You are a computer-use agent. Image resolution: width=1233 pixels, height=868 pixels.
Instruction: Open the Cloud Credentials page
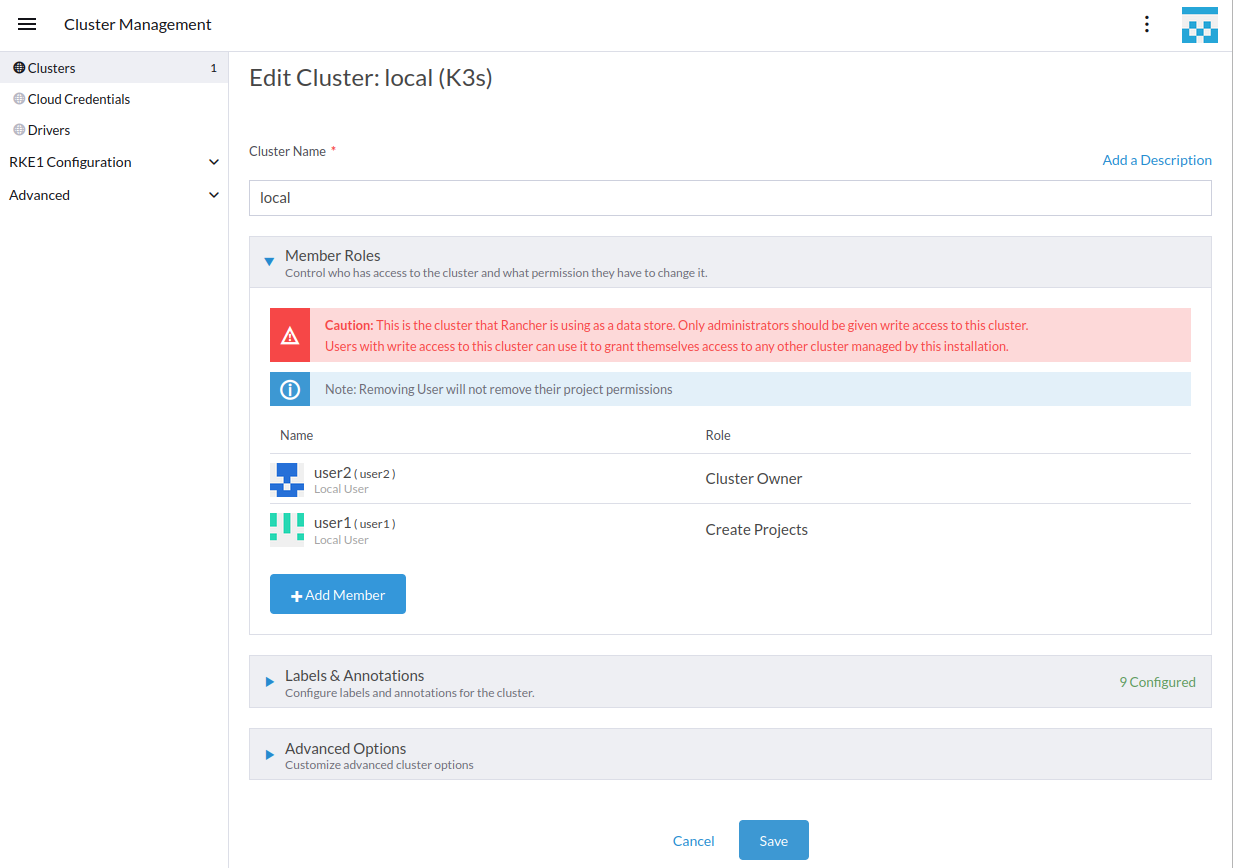(x=78, y=98)
